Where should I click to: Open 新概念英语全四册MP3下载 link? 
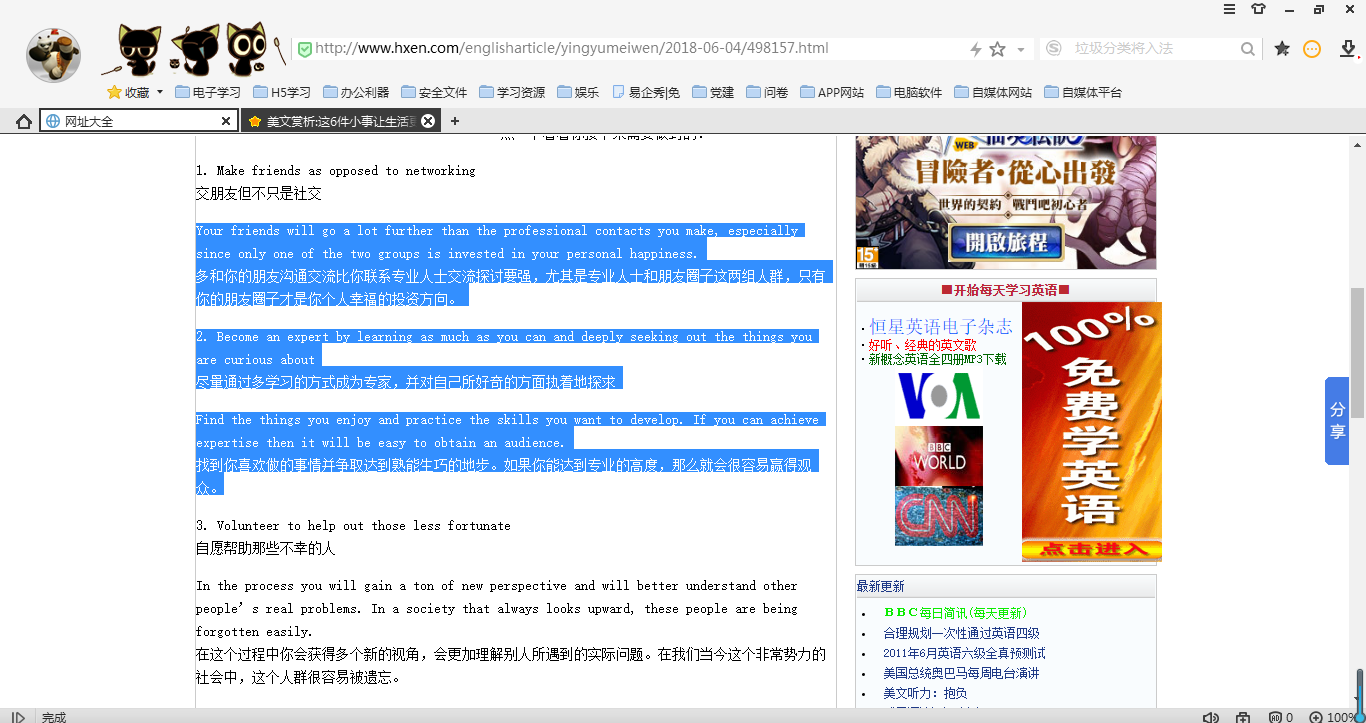tap(937, 359)
